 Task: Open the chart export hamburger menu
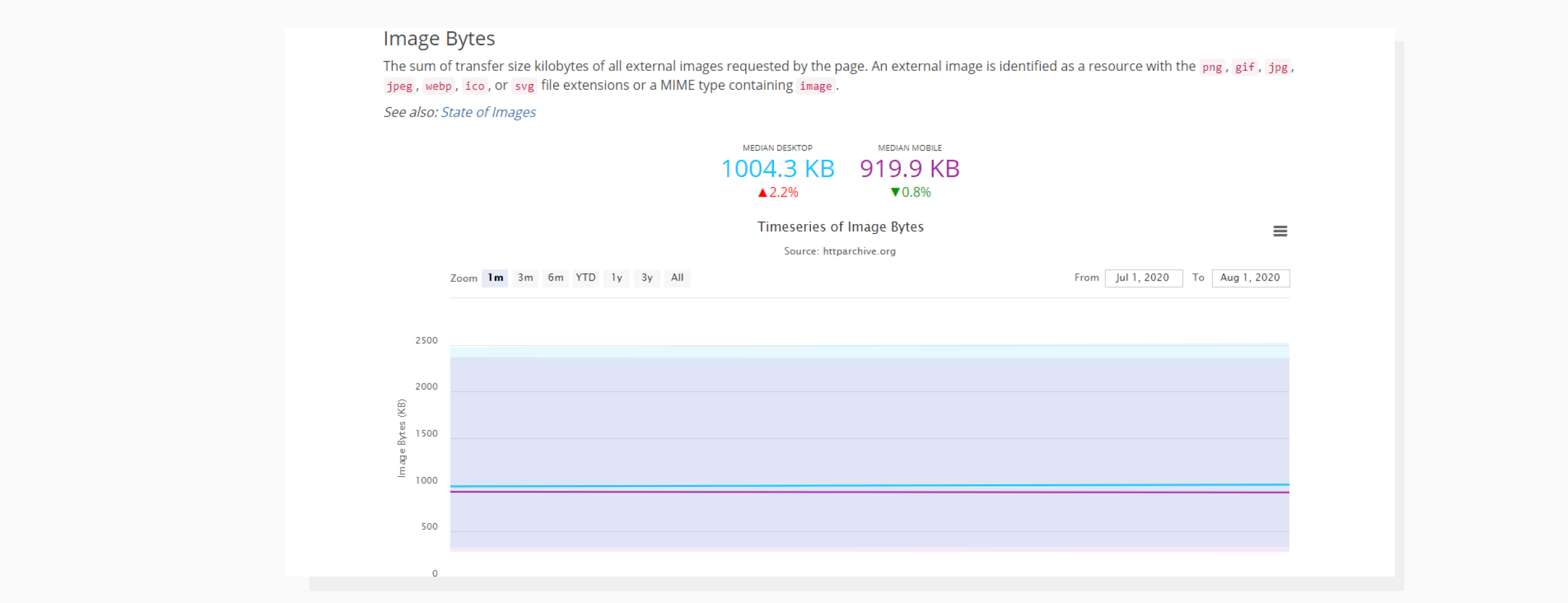click(1281, 231)
